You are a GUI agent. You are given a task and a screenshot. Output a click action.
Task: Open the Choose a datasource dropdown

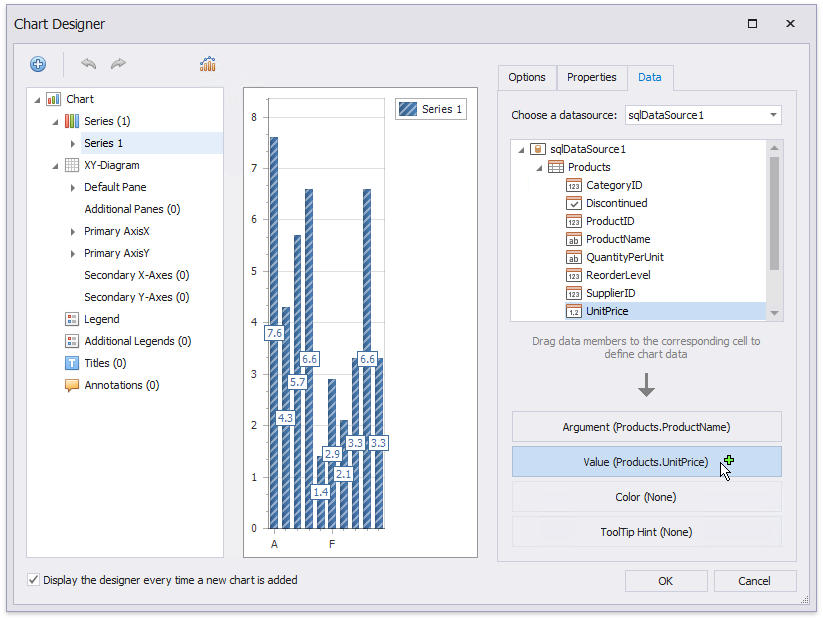(773, 115)
